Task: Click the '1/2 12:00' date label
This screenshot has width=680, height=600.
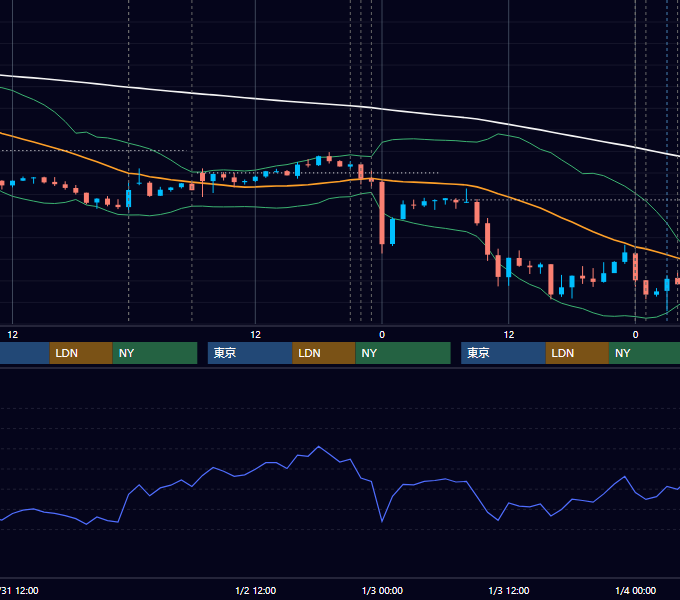Action: 255,590
